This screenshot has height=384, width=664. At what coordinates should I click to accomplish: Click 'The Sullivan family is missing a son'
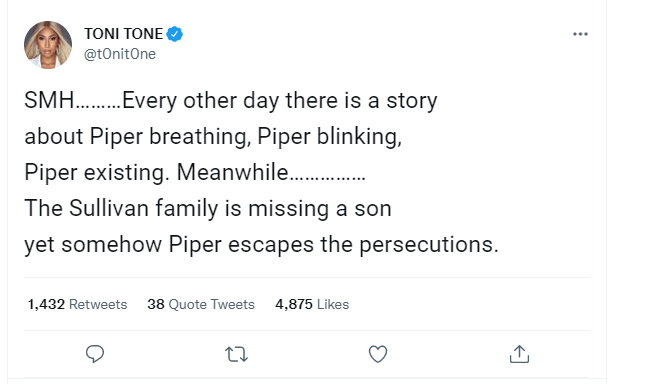[208, 209]
